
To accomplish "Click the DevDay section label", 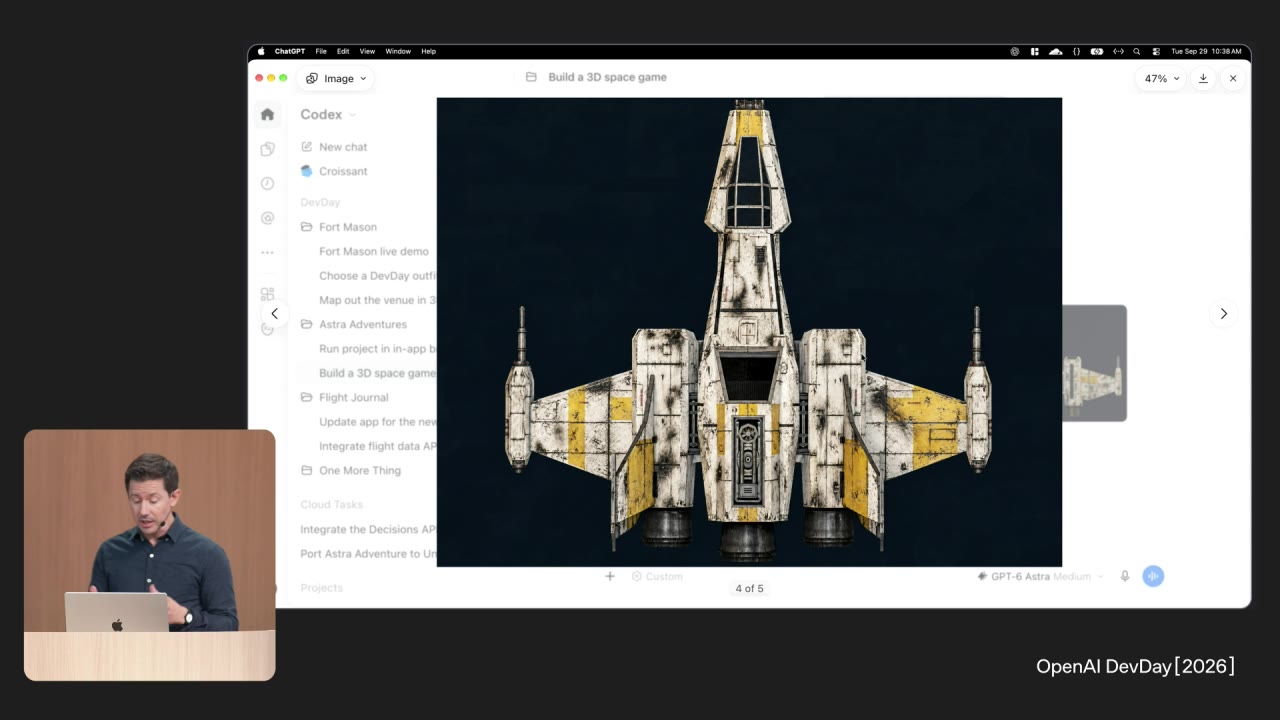I will (x=320, y=202).
